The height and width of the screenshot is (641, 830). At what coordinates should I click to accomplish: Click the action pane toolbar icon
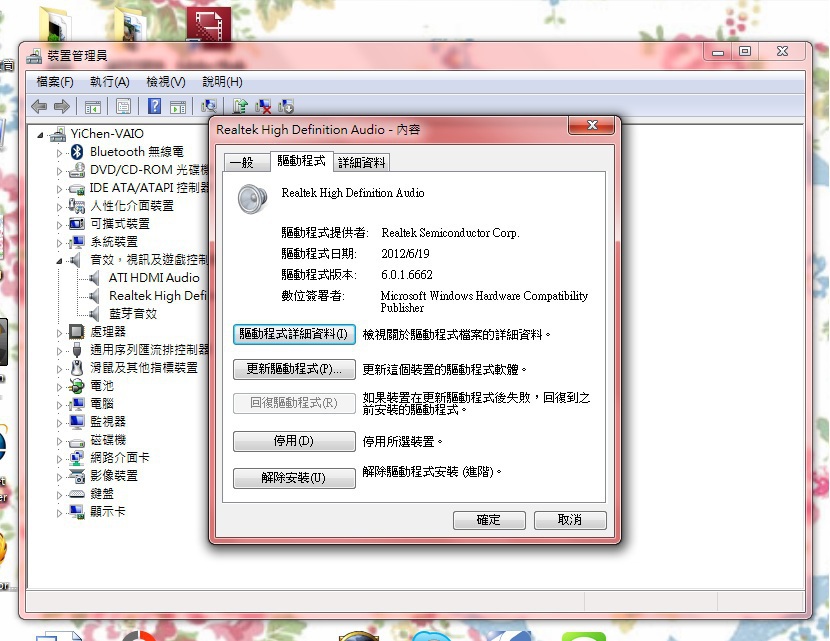point(178,106)
